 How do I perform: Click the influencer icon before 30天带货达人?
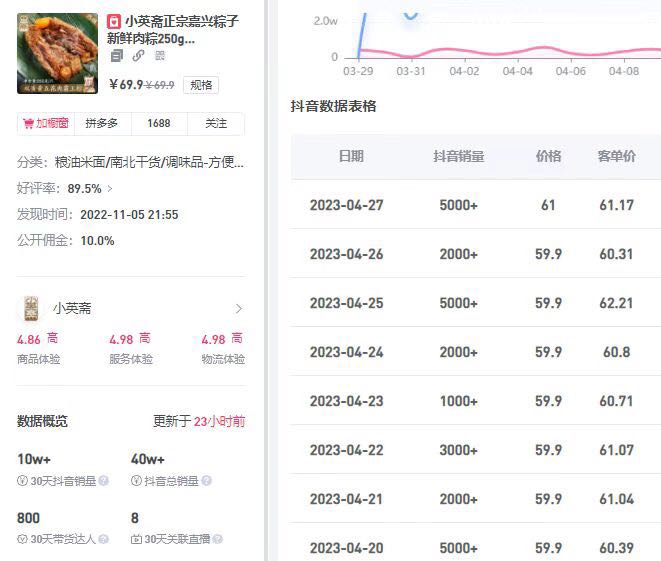click(22, 539)
